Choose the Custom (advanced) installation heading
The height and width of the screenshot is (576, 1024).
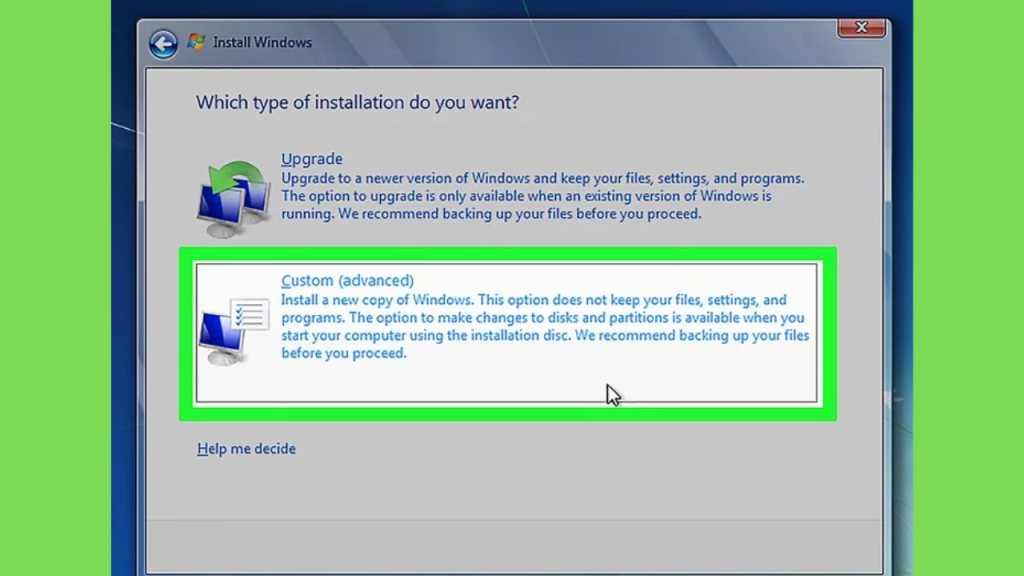347,280
